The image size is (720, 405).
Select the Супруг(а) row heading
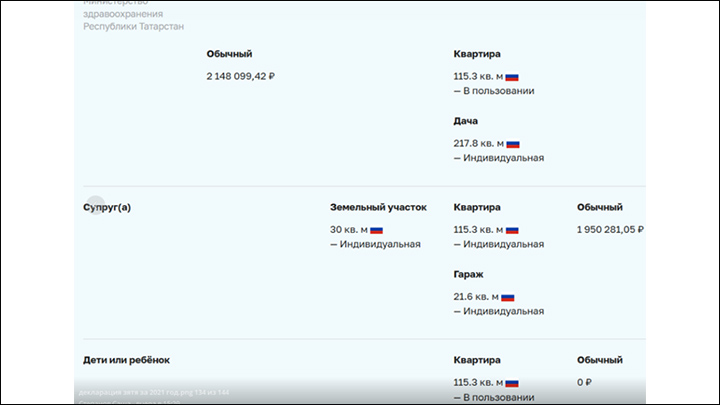(x=108, y=208)
